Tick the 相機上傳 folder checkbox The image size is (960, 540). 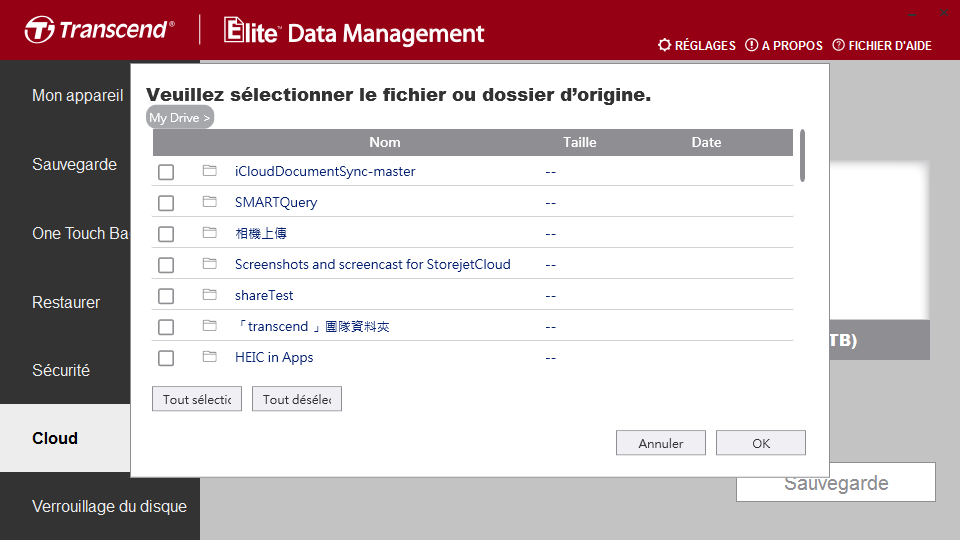tap(166, 234)
